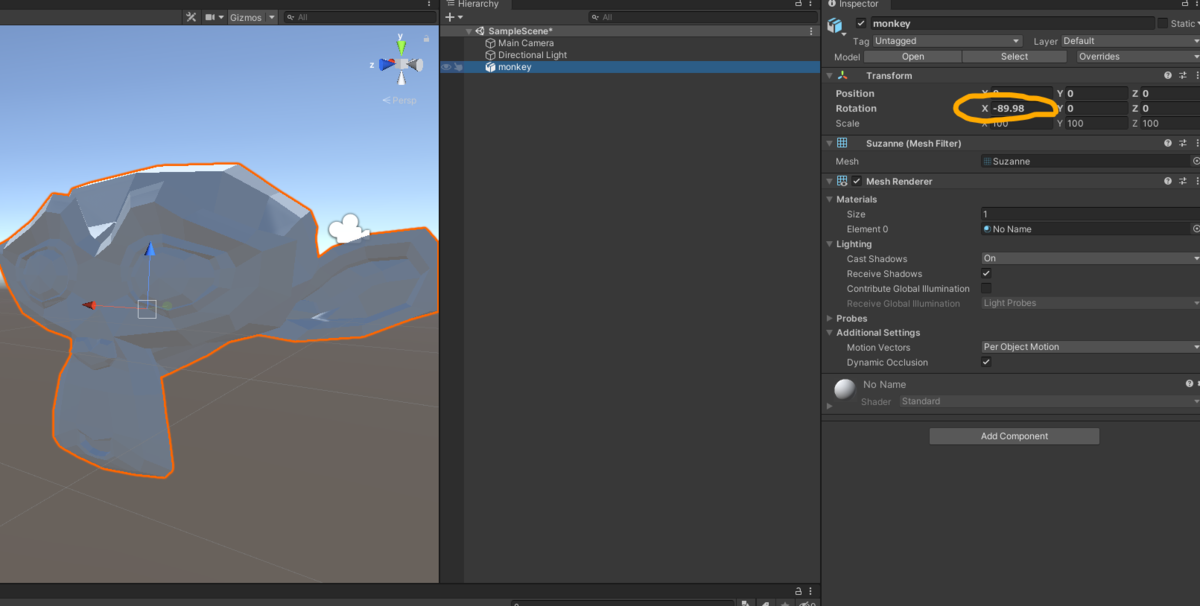Open Motion Vectors dropdown Per Object Motion
This screenshot has height=606, width=1200.
coord(1090,347)
